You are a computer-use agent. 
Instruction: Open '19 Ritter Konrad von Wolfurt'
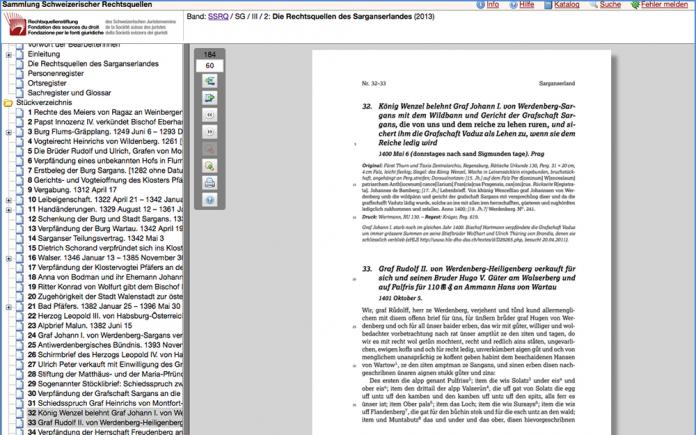(x=105, y=287)
